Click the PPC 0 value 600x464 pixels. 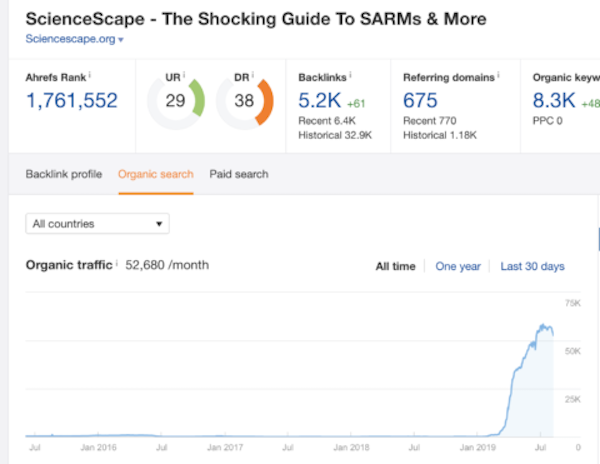[547, 121]
